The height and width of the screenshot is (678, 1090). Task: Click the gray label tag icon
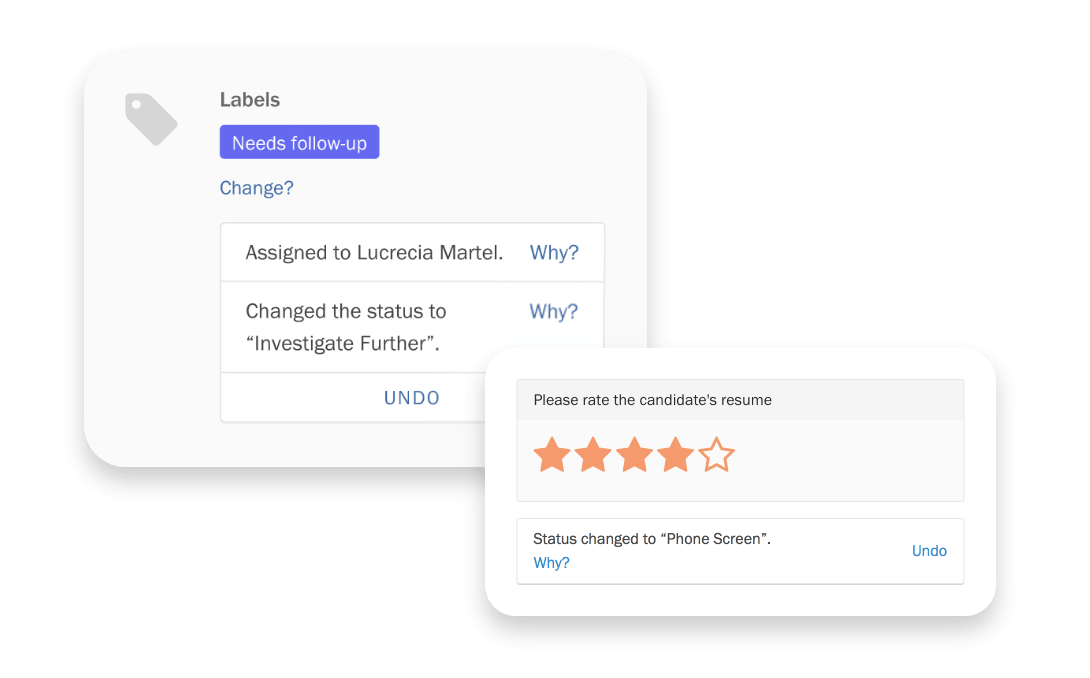click(151, 119)
